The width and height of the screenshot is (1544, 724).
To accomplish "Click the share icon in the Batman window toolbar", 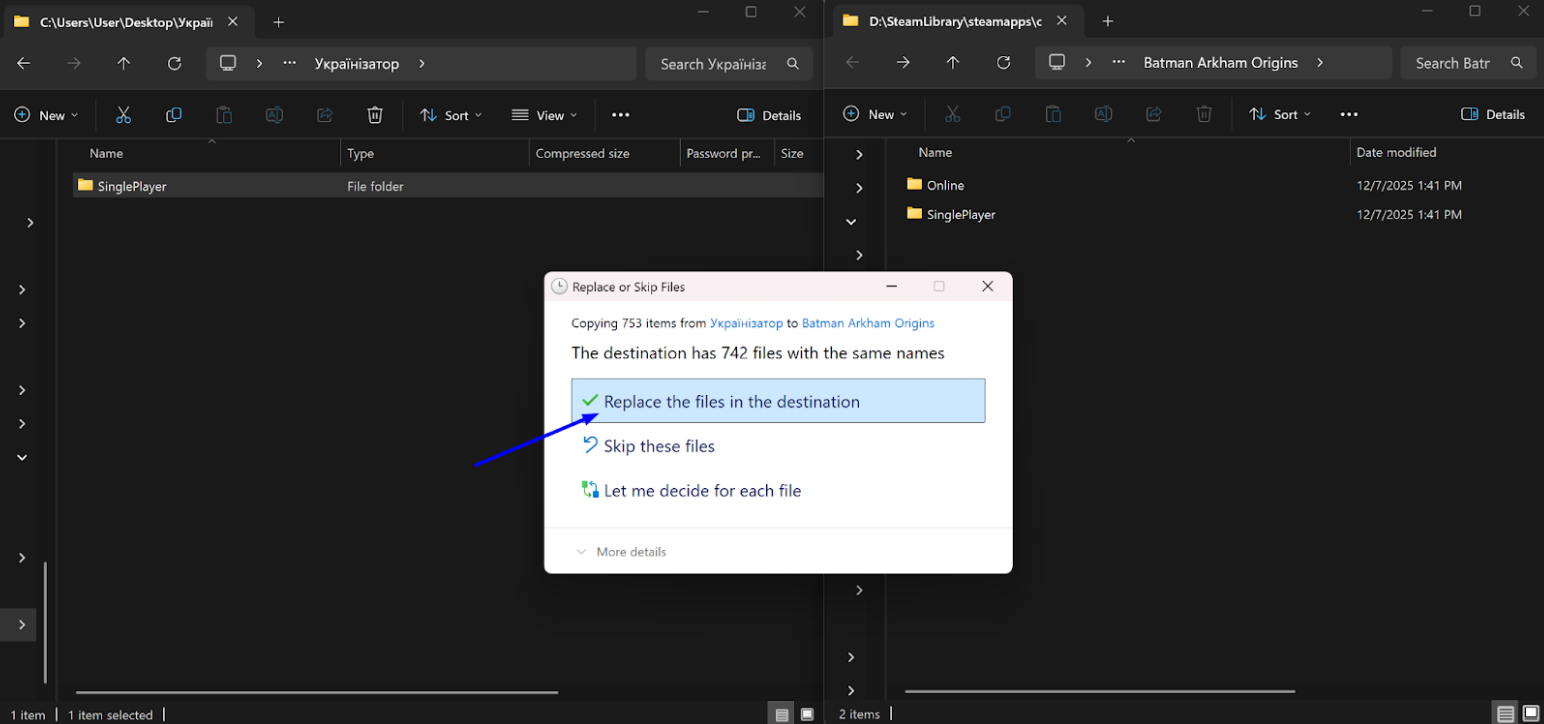I will (x=1153, y=114).
